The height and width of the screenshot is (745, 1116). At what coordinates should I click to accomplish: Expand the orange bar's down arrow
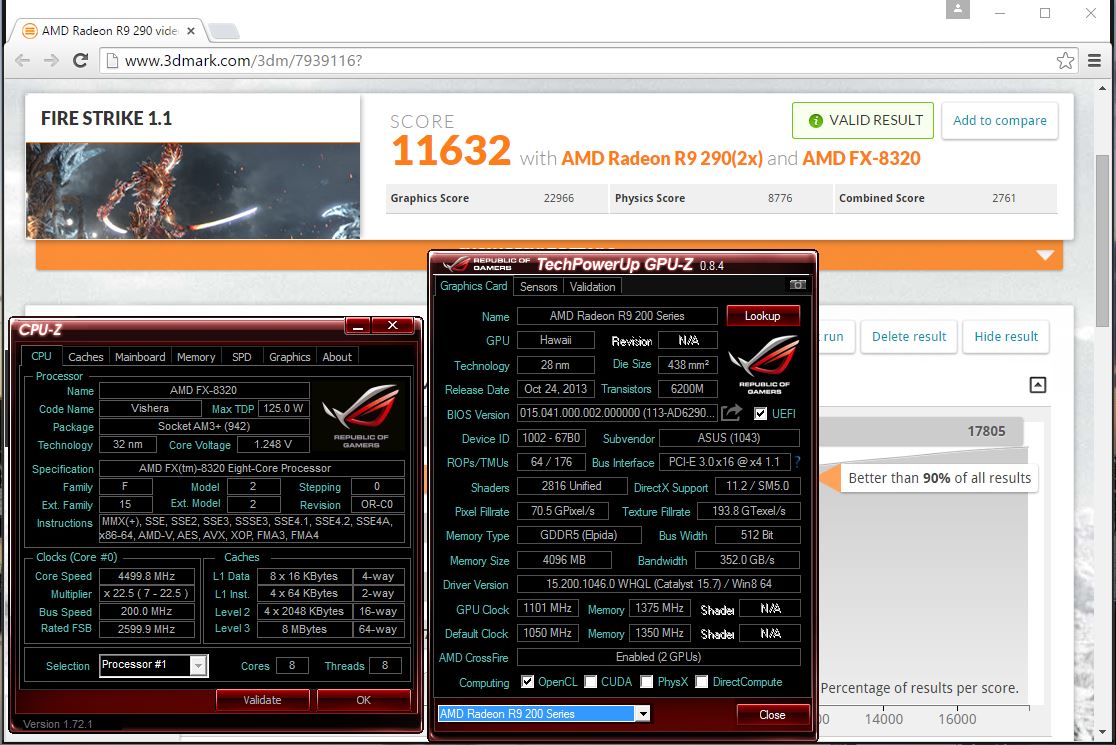[1045, 255]
